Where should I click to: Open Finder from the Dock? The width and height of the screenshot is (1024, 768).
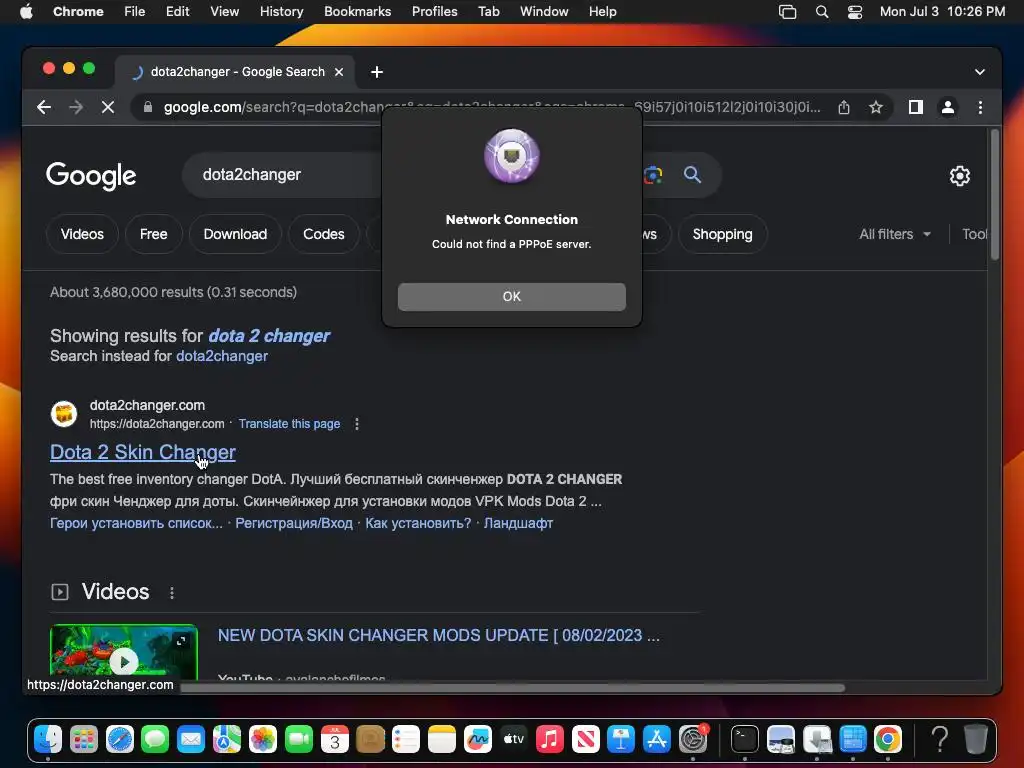(48, 739)
